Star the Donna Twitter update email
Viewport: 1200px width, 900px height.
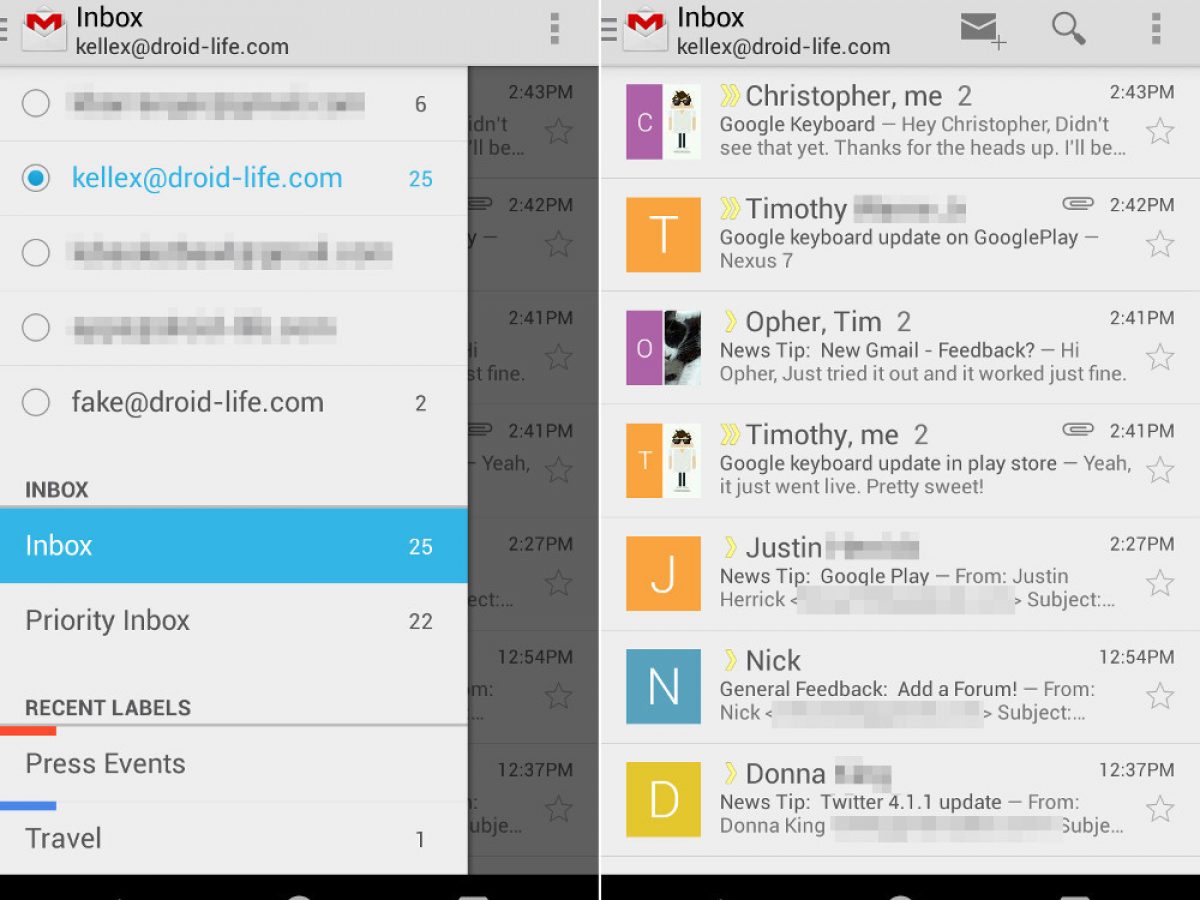pos(1160,809)
